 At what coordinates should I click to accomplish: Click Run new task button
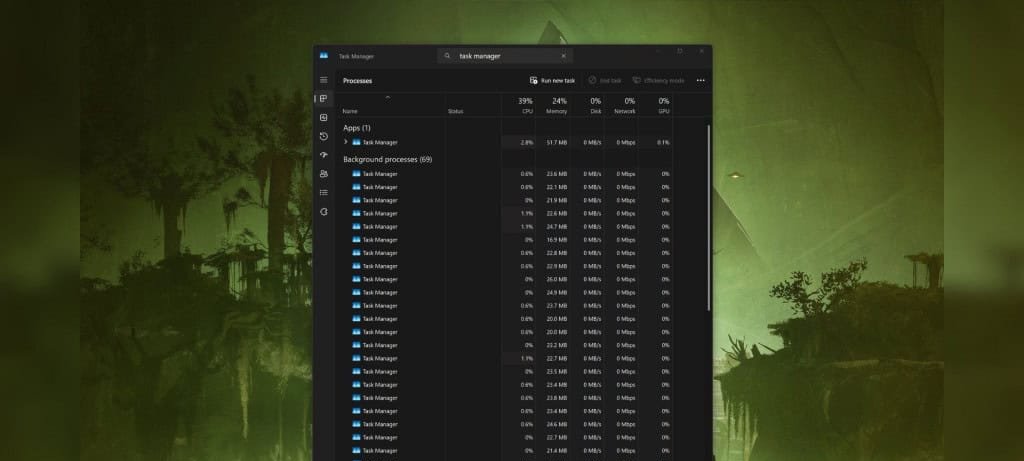tap(552, 81)
